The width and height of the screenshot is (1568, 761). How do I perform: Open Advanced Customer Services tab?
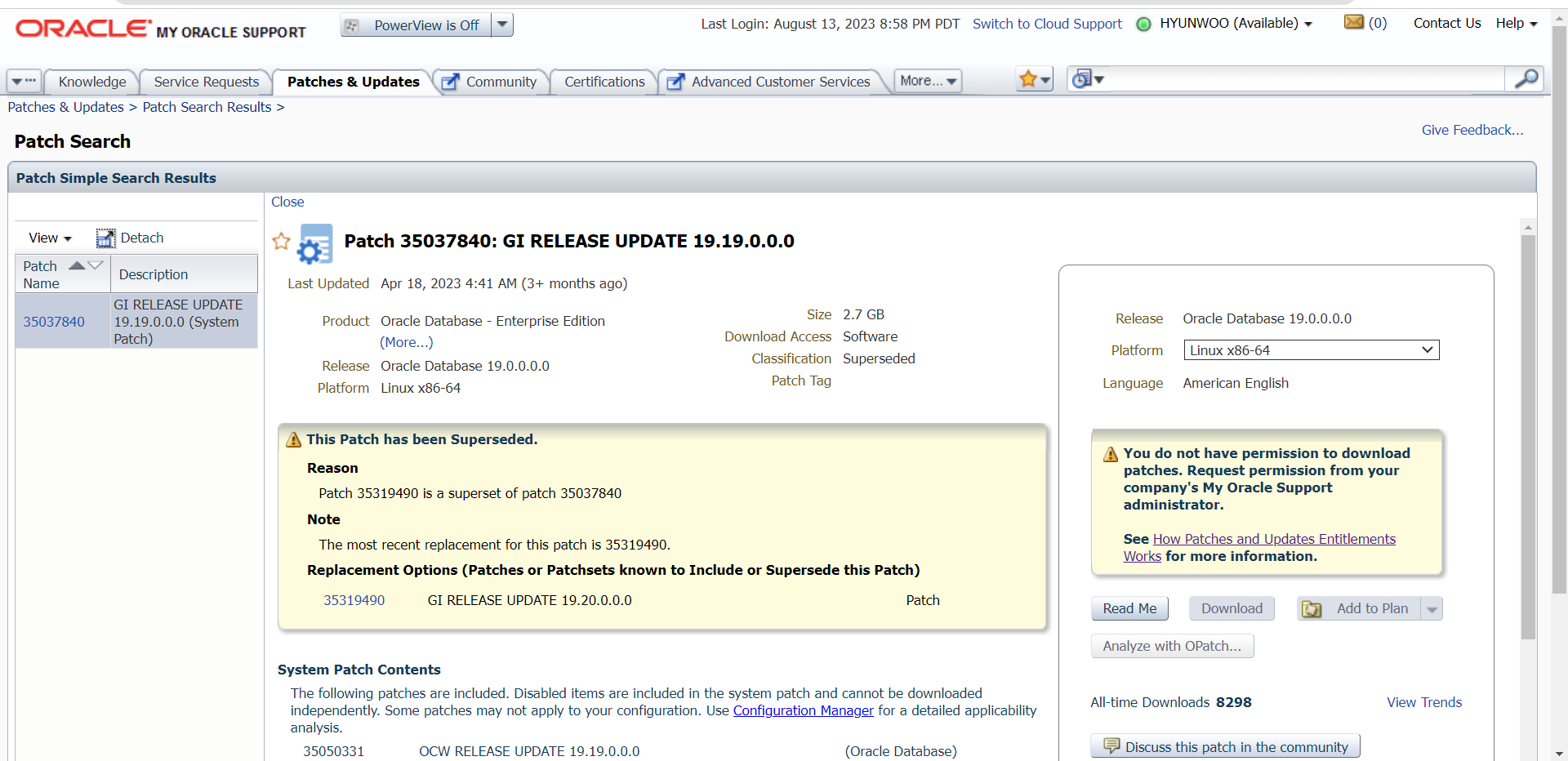[x=781, y=82]
